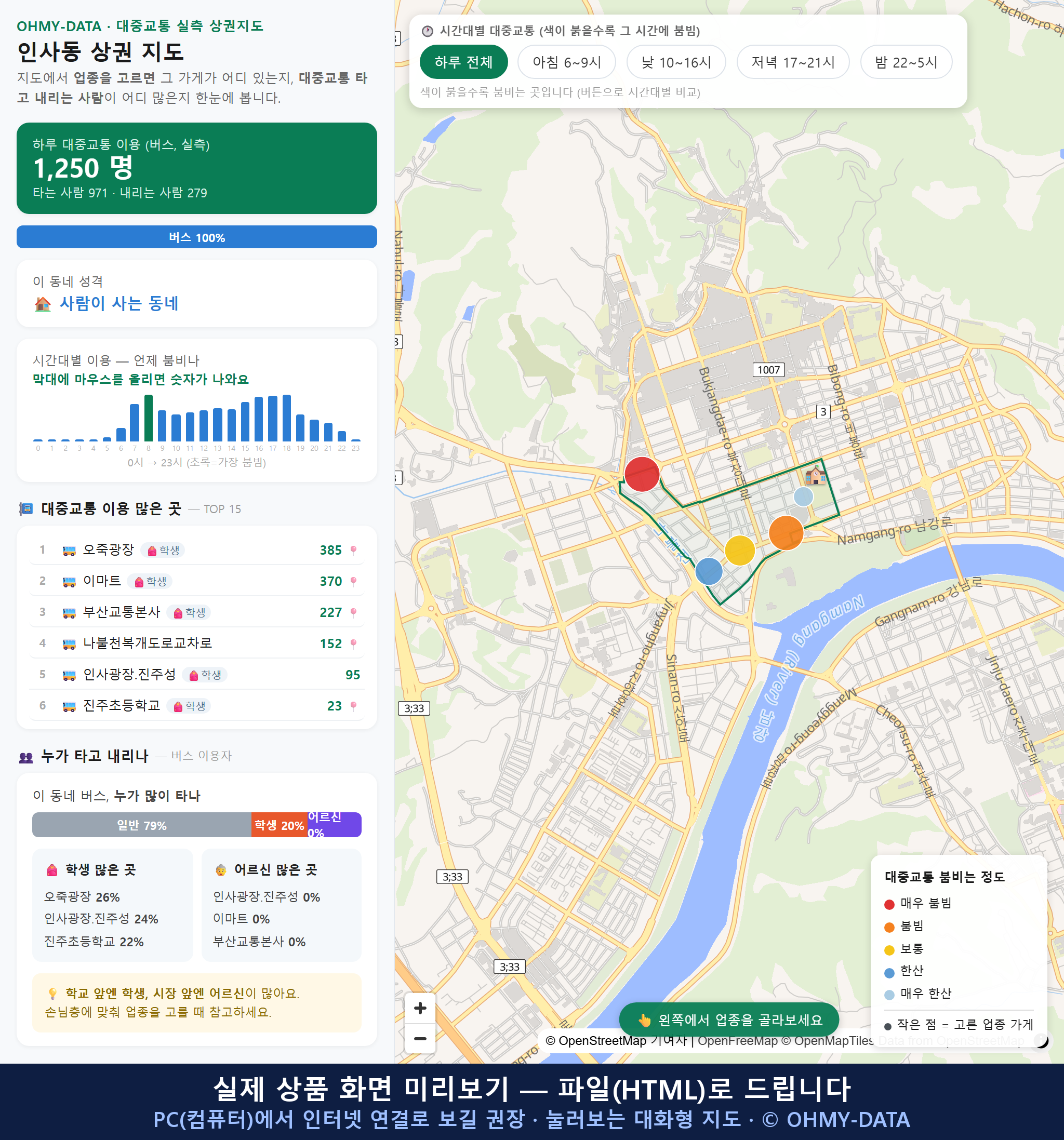Click 인사광장.진주성 0% in 어르신 많은 곳
Viewport: 1064px width, 1140px height.
(267, 897)
